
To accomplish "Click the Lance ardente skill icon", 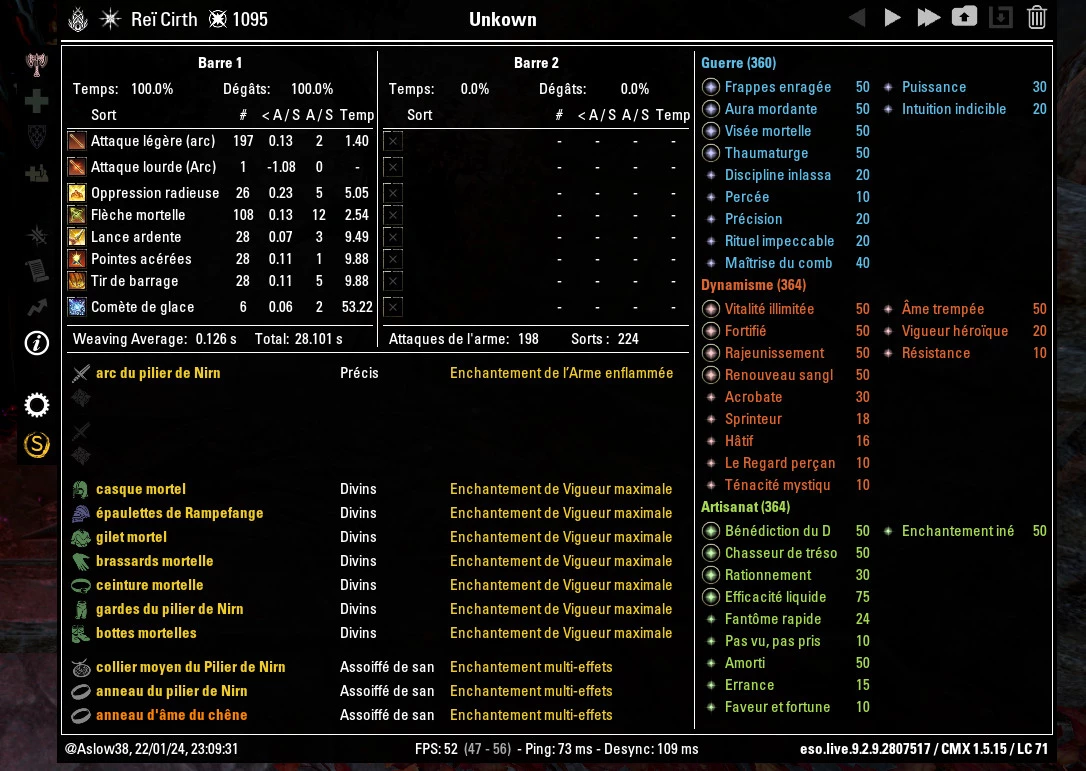I will pos(77,237).
